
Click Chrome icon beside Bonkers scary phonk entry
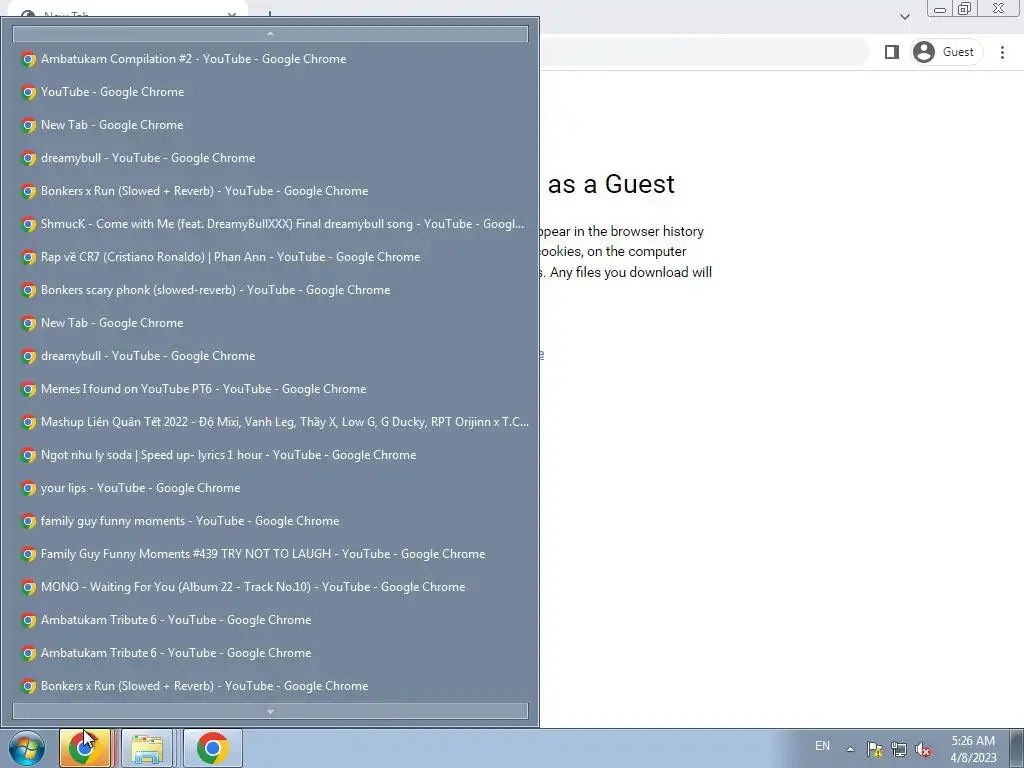28,291
